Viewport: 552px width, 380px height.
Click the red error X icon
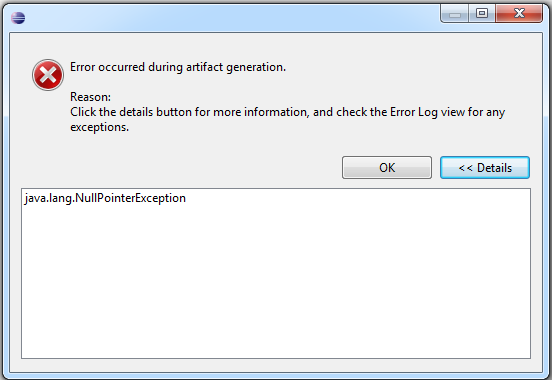[48, 75]
